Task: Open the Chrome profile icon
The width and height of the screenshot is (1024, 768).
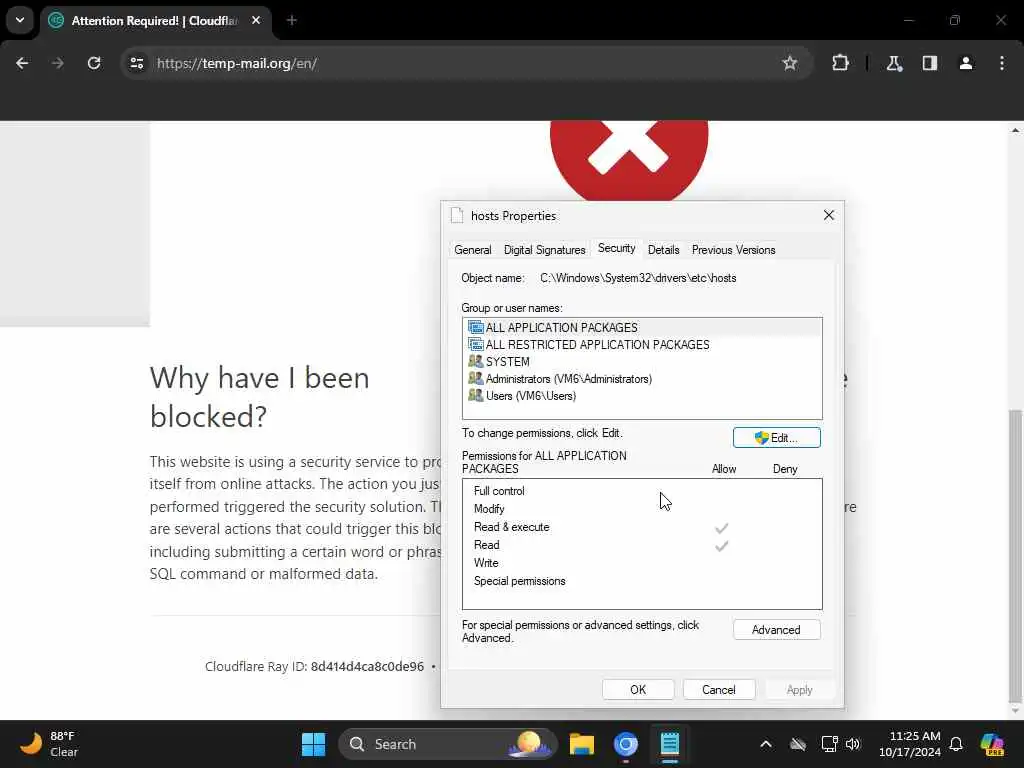Action: click(x=966, y=63)
